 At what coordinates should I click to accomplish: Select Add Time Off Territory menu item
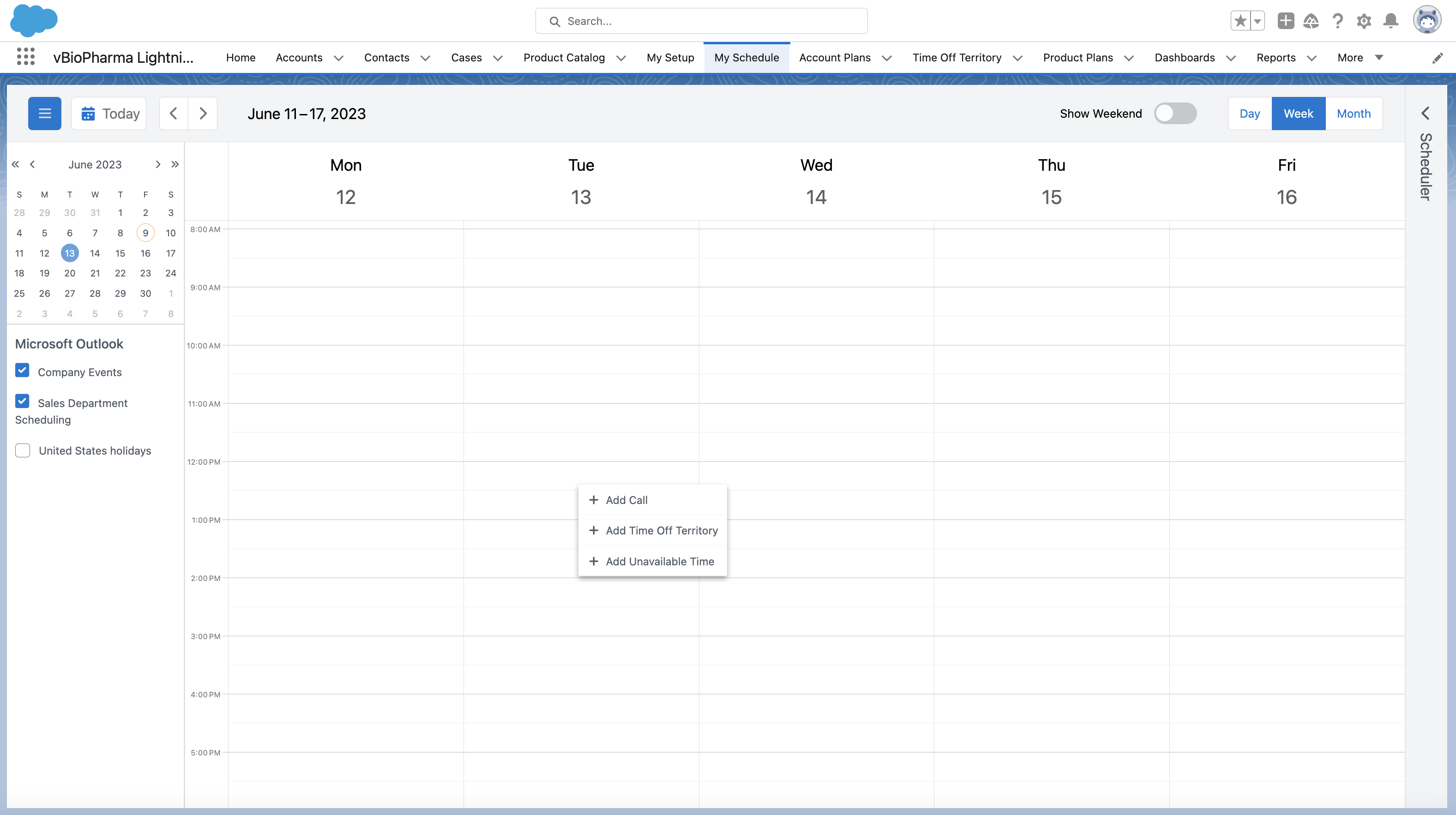pos(661,530)
